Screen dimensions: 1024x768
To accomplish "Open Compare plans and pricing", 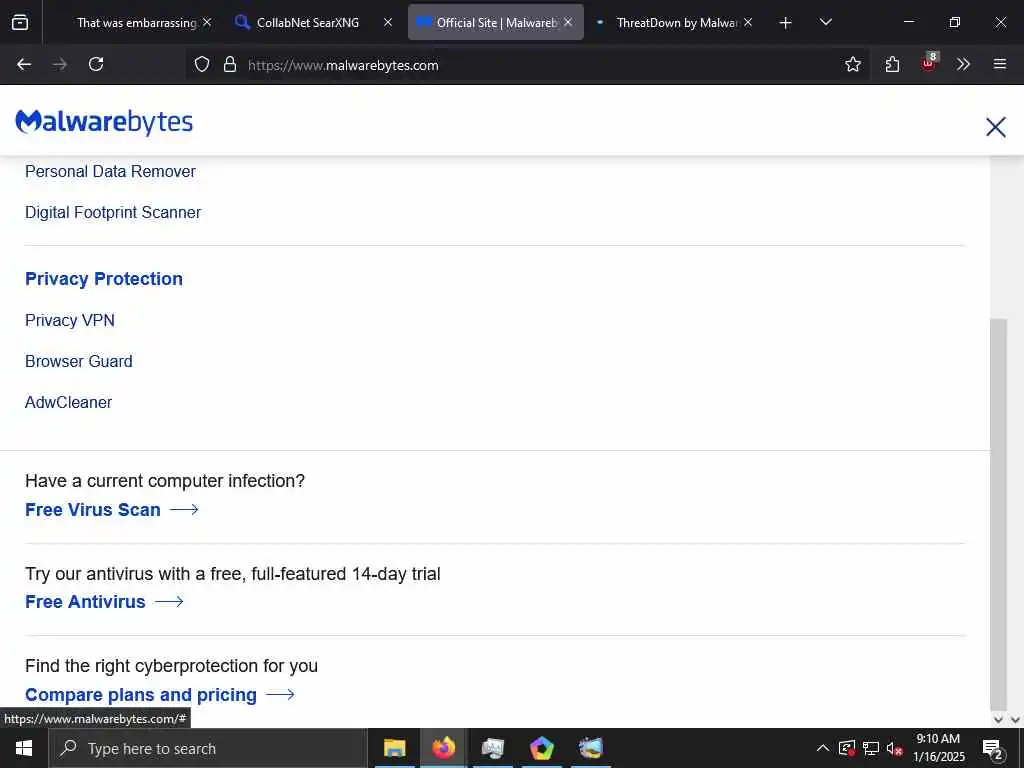I will (141, 694).
